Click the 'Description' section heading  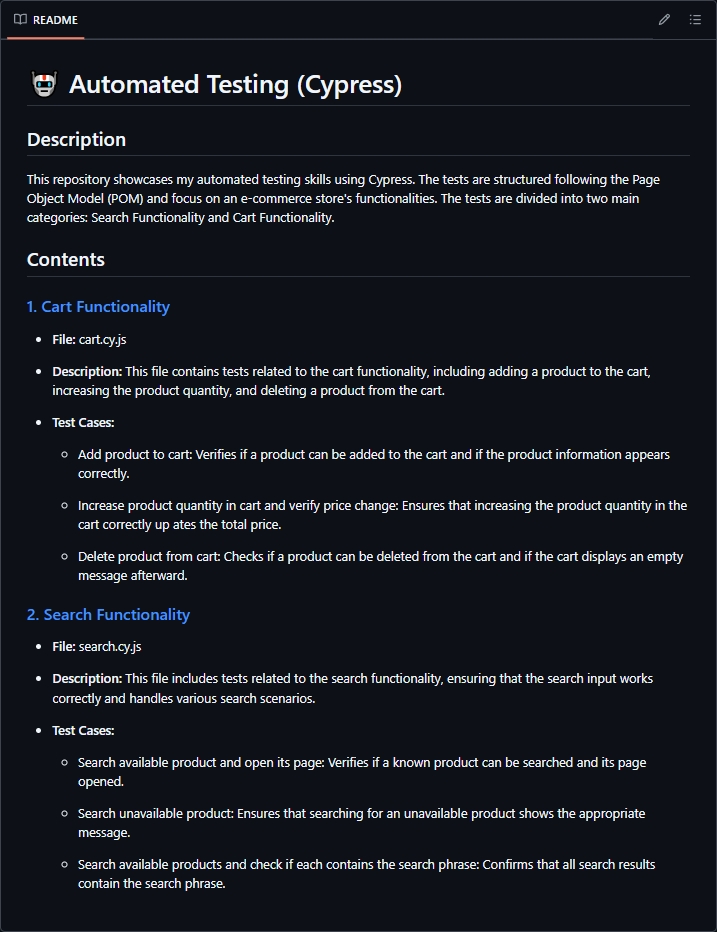point(76,140)
